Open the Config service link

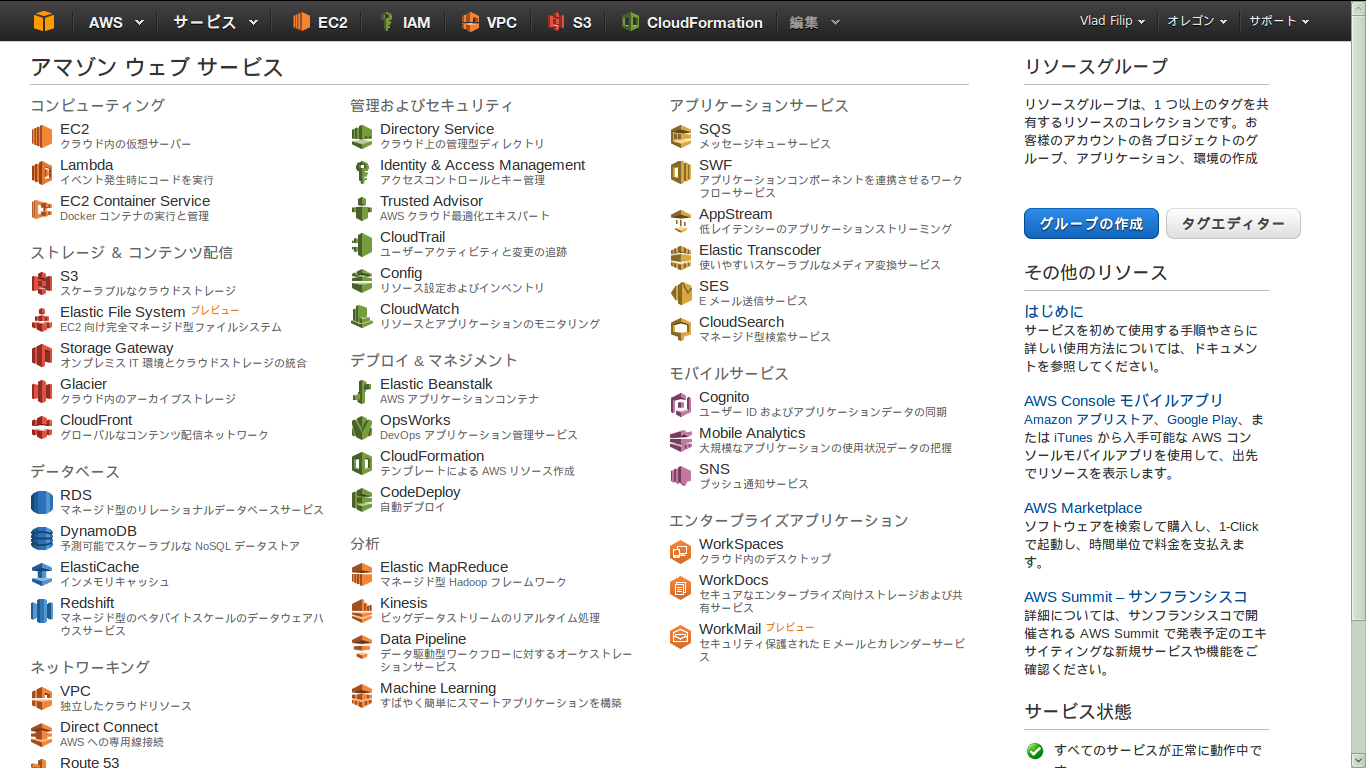(x=401, y=273)
